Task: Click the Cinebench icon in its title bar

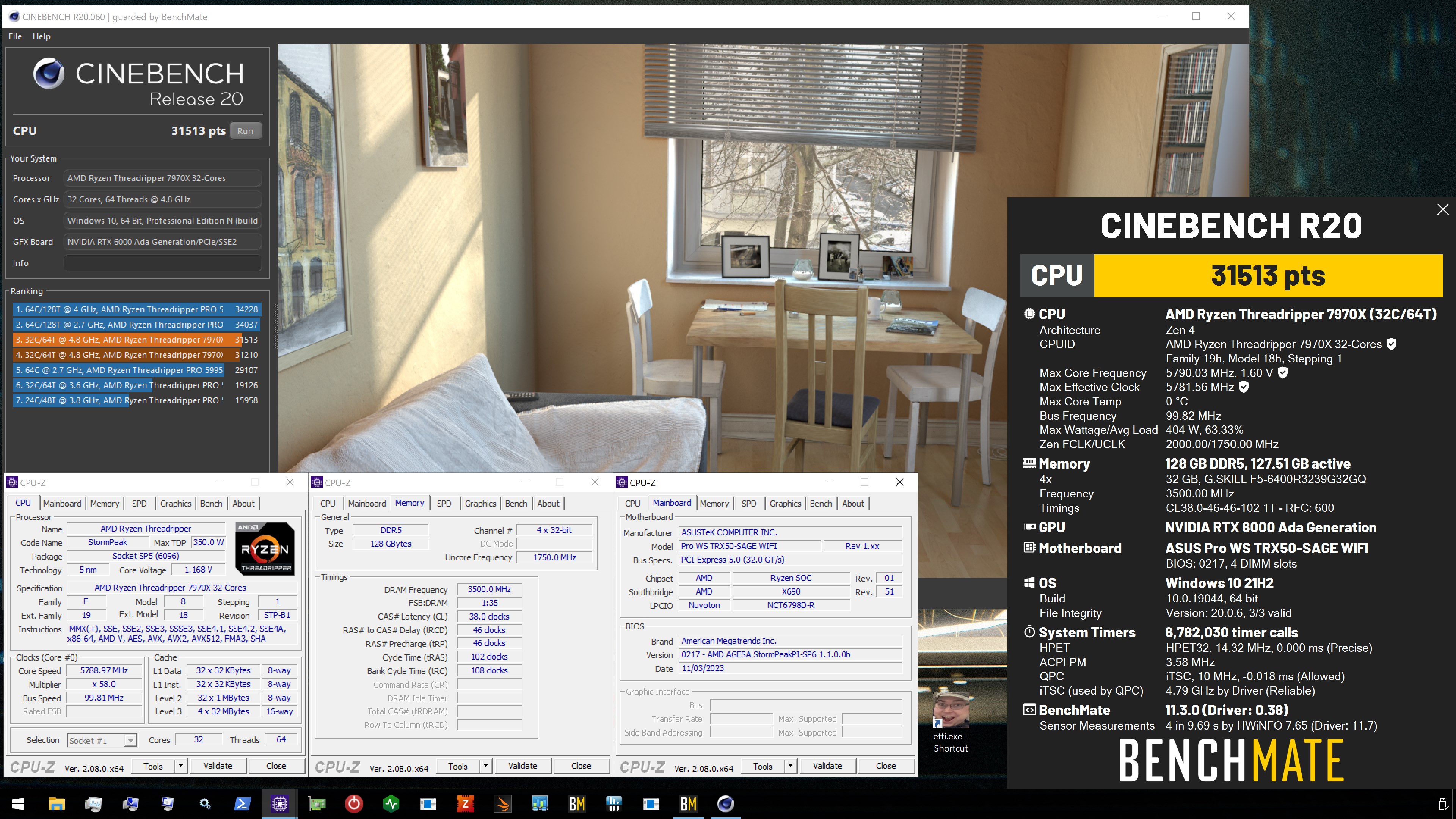Action: (x=14, y=16)
